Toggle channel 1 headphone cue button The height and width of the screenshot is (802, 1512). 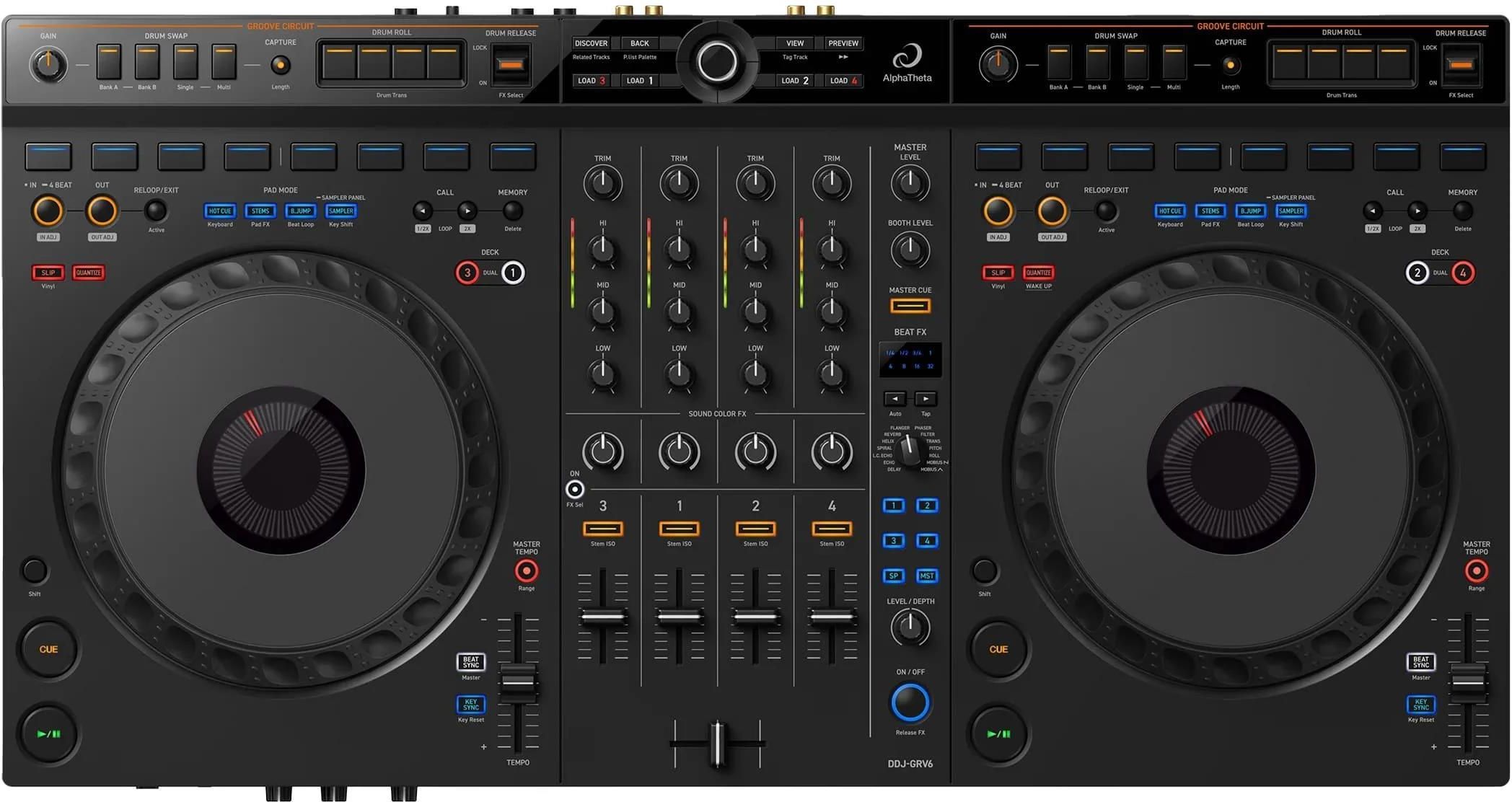point(679,529)
